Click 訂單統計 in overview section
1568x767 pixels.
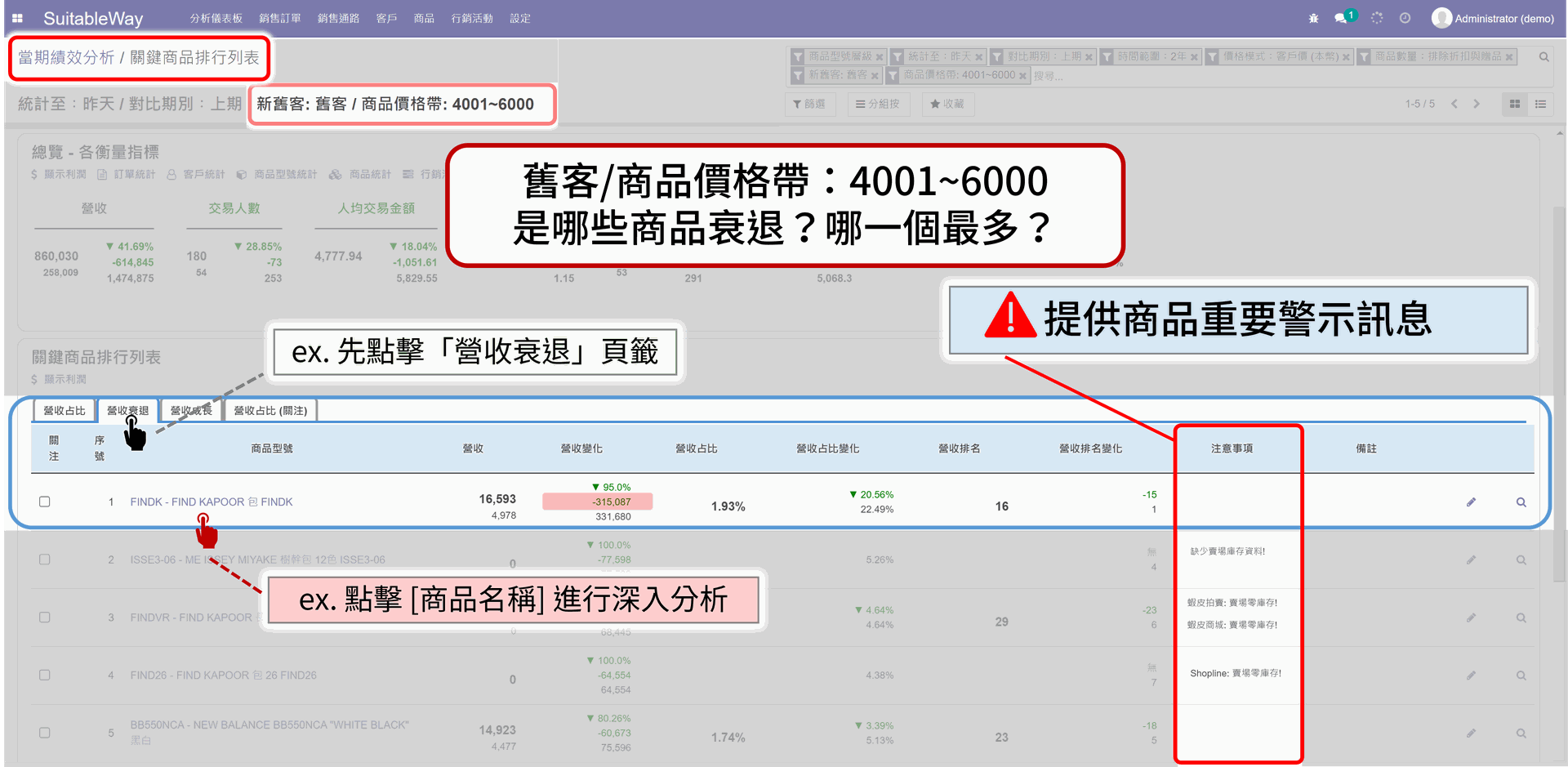tap(127, 174)
